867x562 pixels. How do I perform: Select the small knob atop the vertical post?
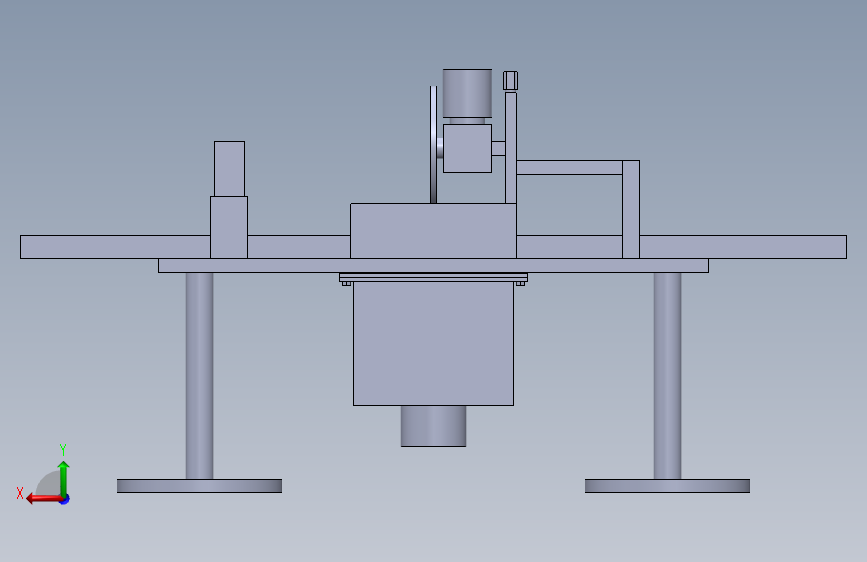(x=510, y=80)
